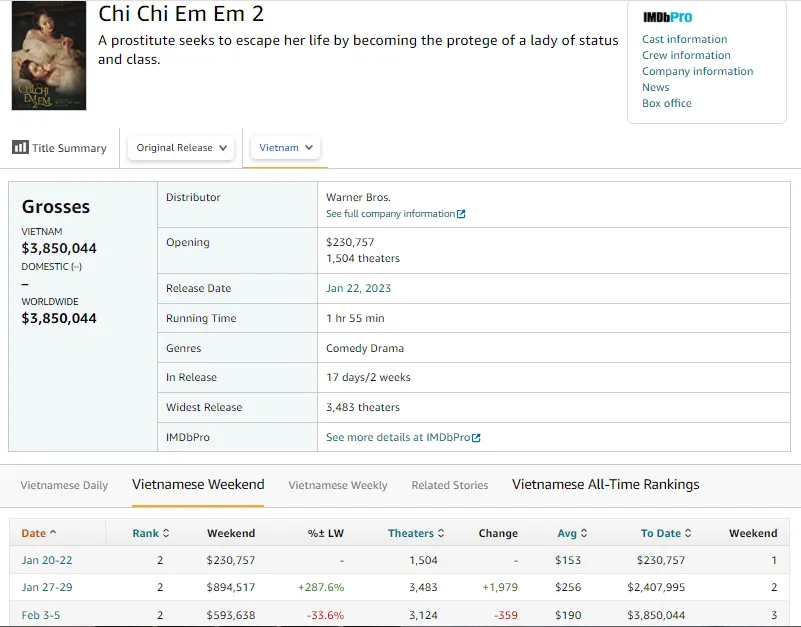
Task: Open the Original Release dropdown
Action: point(180,147)
